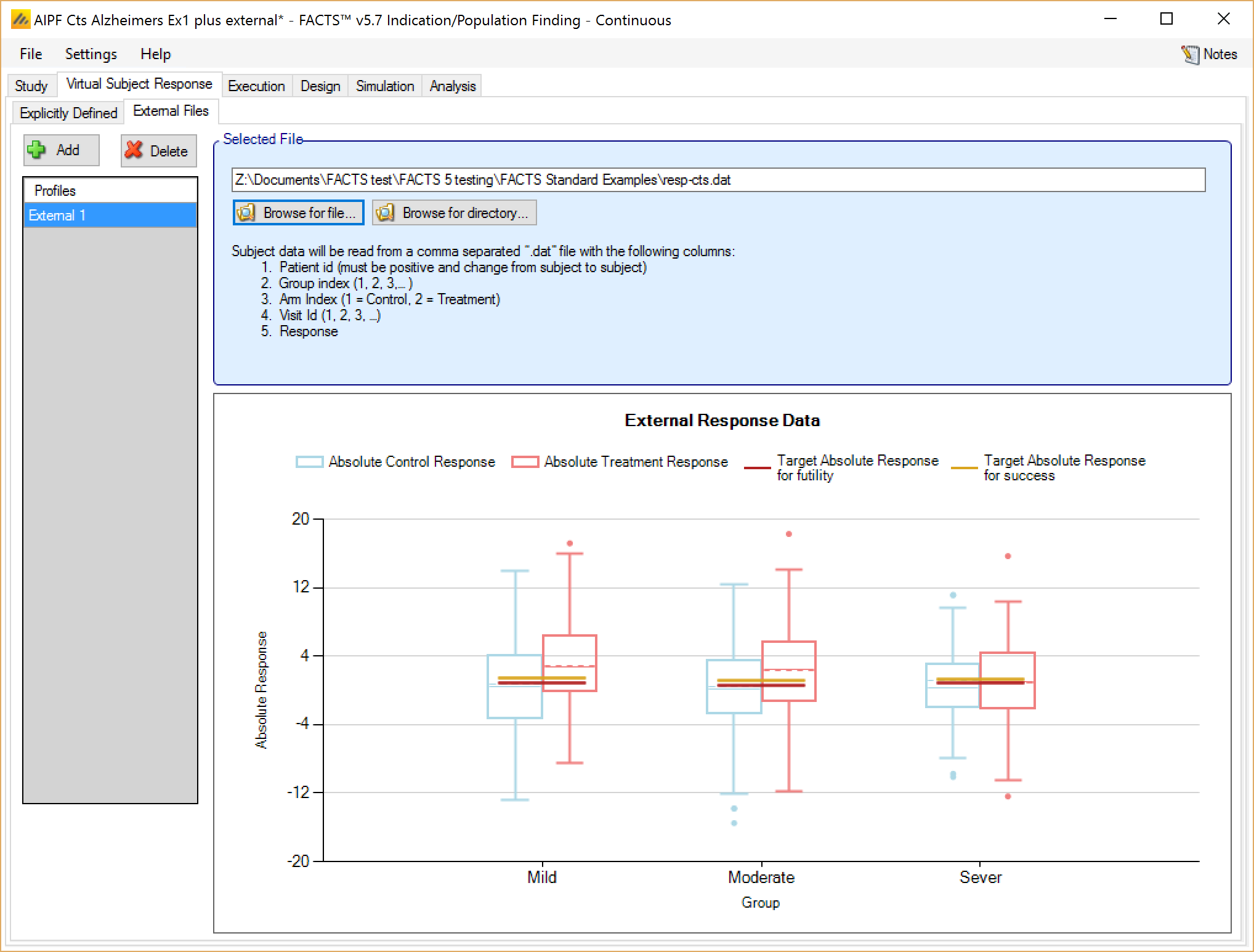The height and width of the screenshot is (952, 1254).
Task: Switch to the Study tab
Action: coord(31,86)
